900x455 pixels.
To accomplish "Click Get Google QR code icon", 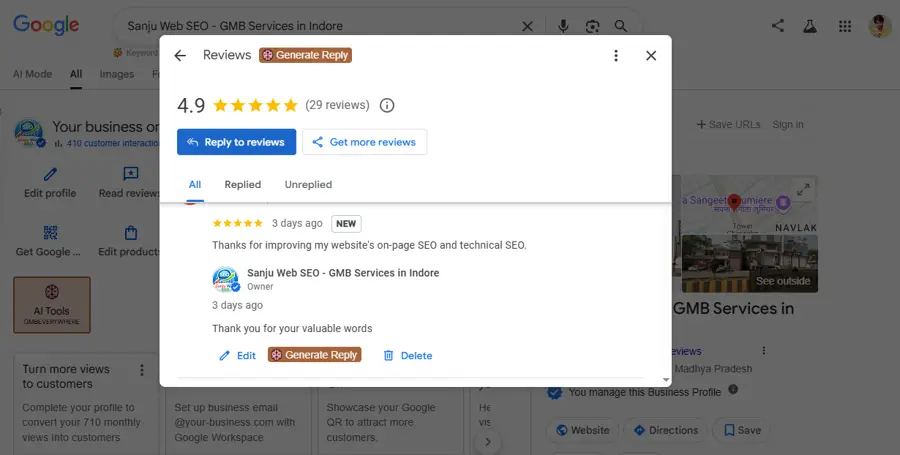I will [x=51, y=232].
